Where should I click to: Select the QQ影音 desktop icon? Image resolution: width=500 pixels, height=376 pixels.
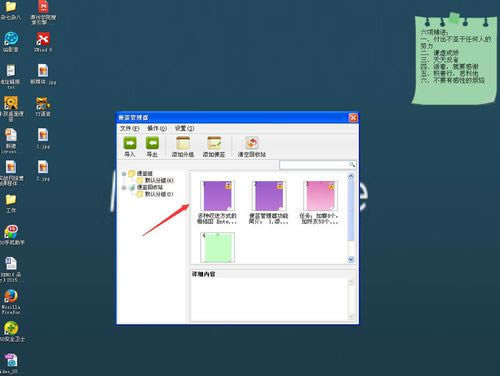click(11, 39)
